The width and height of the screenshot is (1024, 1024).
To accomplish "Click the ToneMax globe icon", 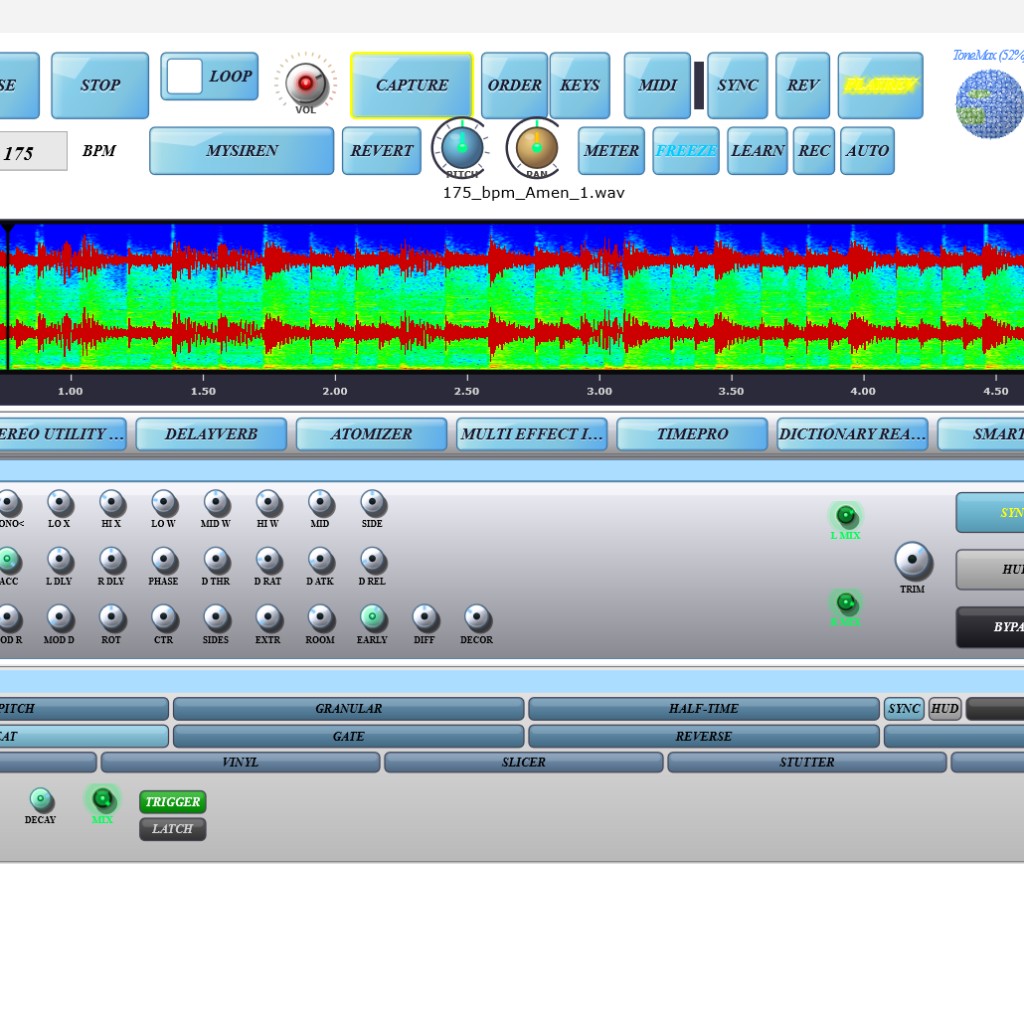I will coord(988,104).
